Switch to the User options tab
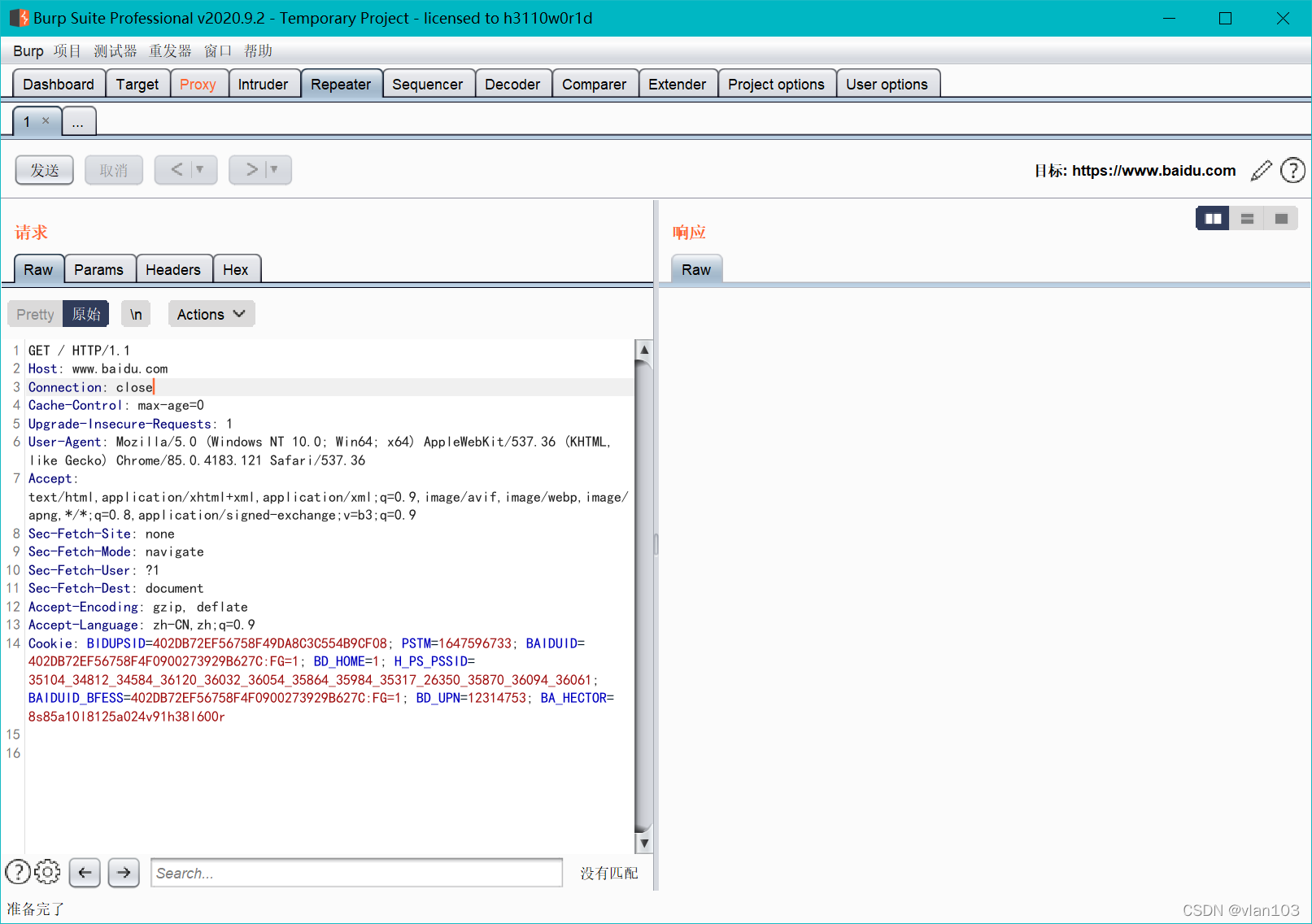The width and height of the screenshot is (1312, 924). point(887,84)
